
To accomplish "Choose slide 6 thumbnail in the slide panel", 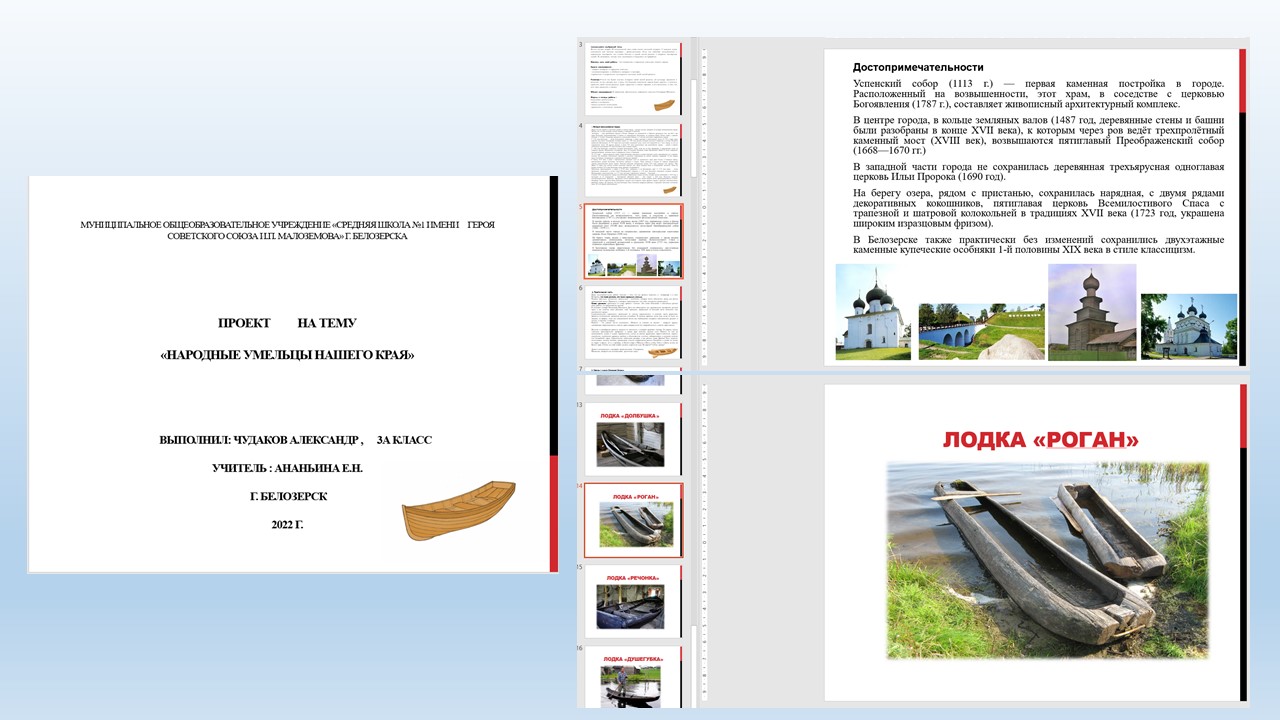I will click(x=632, y=322).
